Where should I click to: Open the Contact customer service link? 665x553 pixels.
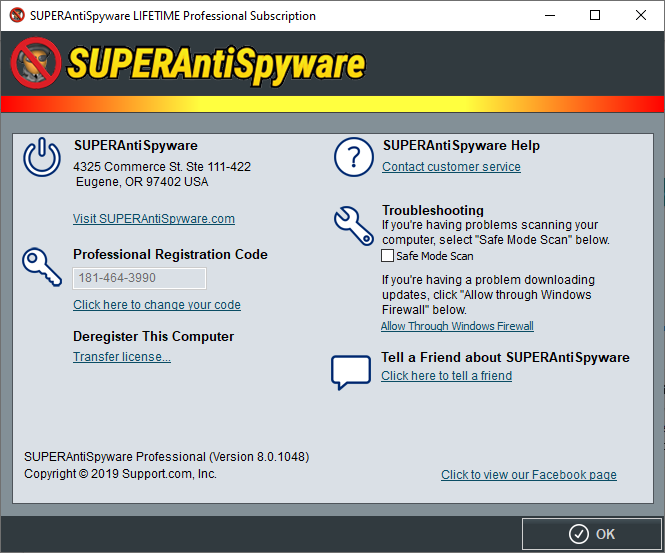(451, 167)
